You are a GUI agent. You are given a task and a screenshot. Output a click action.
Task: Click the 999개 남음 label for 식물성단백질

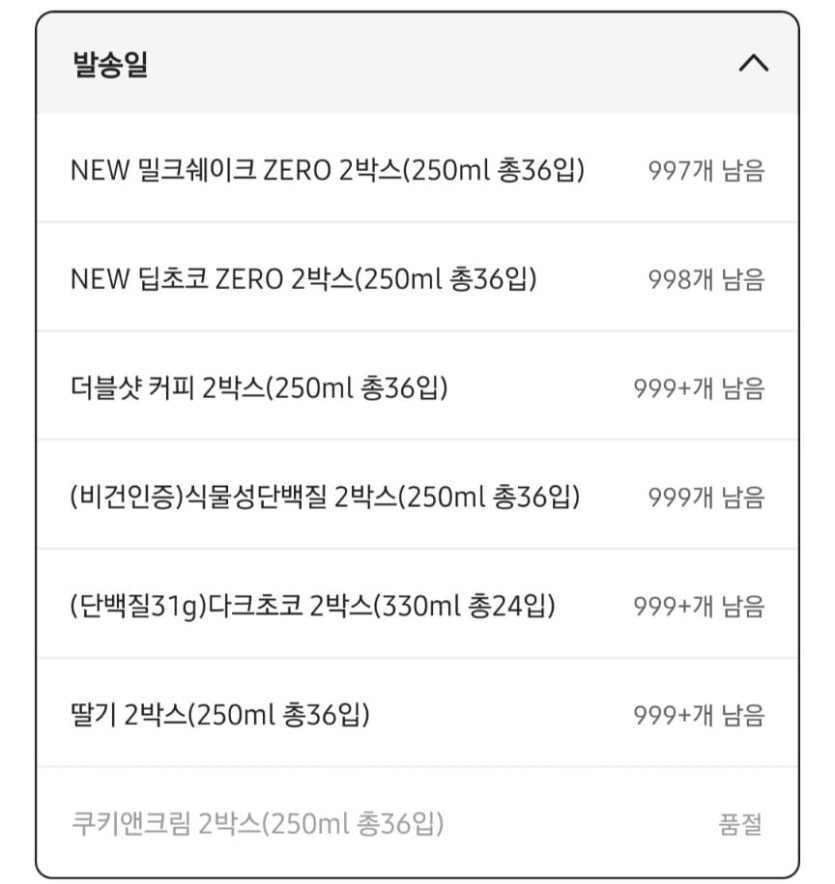(x=706, y=497)
